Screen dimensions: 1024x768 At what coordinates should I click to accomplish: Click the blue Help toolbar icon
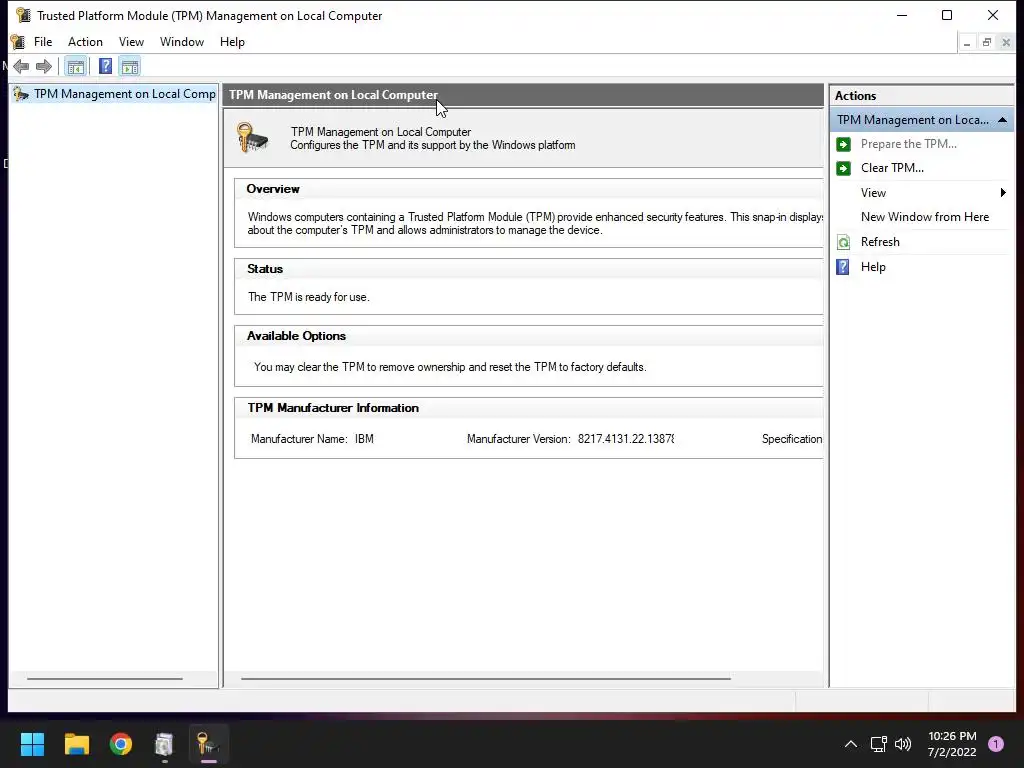tap(105, 66)
